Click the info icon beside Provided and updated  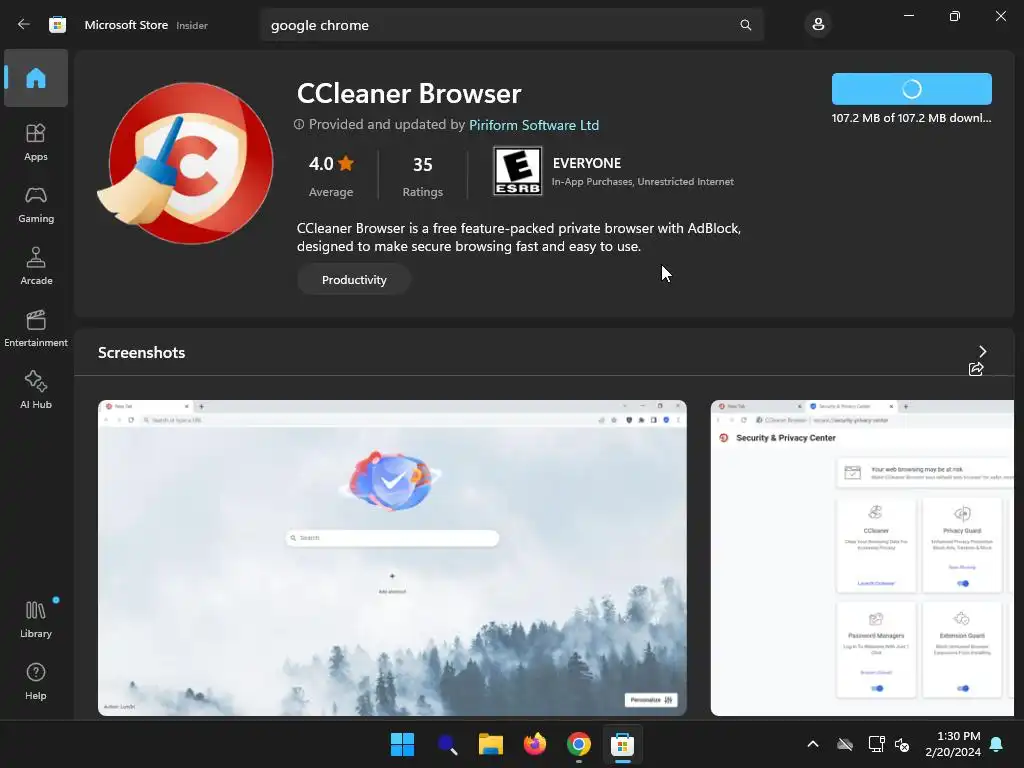pos(299,124)
